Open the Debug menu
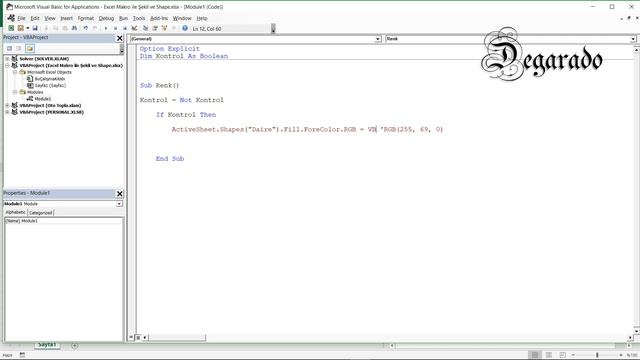Screen dimensions: 640x360 [x=106, y=18]
